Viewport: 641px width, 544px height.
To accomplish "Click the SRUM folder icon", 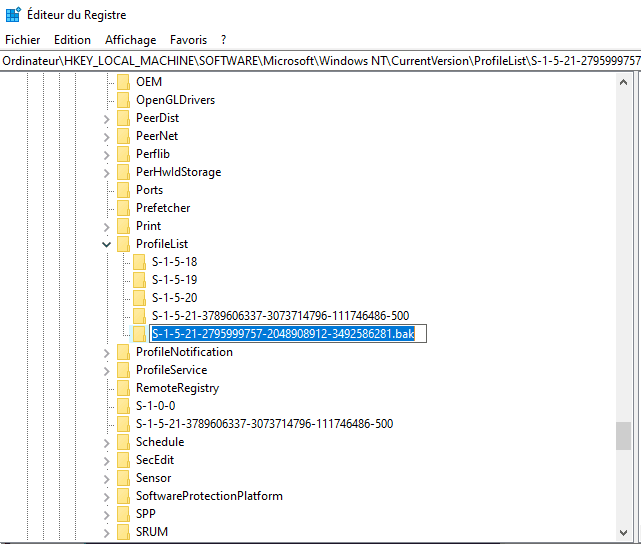I will pyautogui.click(x=123, y=531).
